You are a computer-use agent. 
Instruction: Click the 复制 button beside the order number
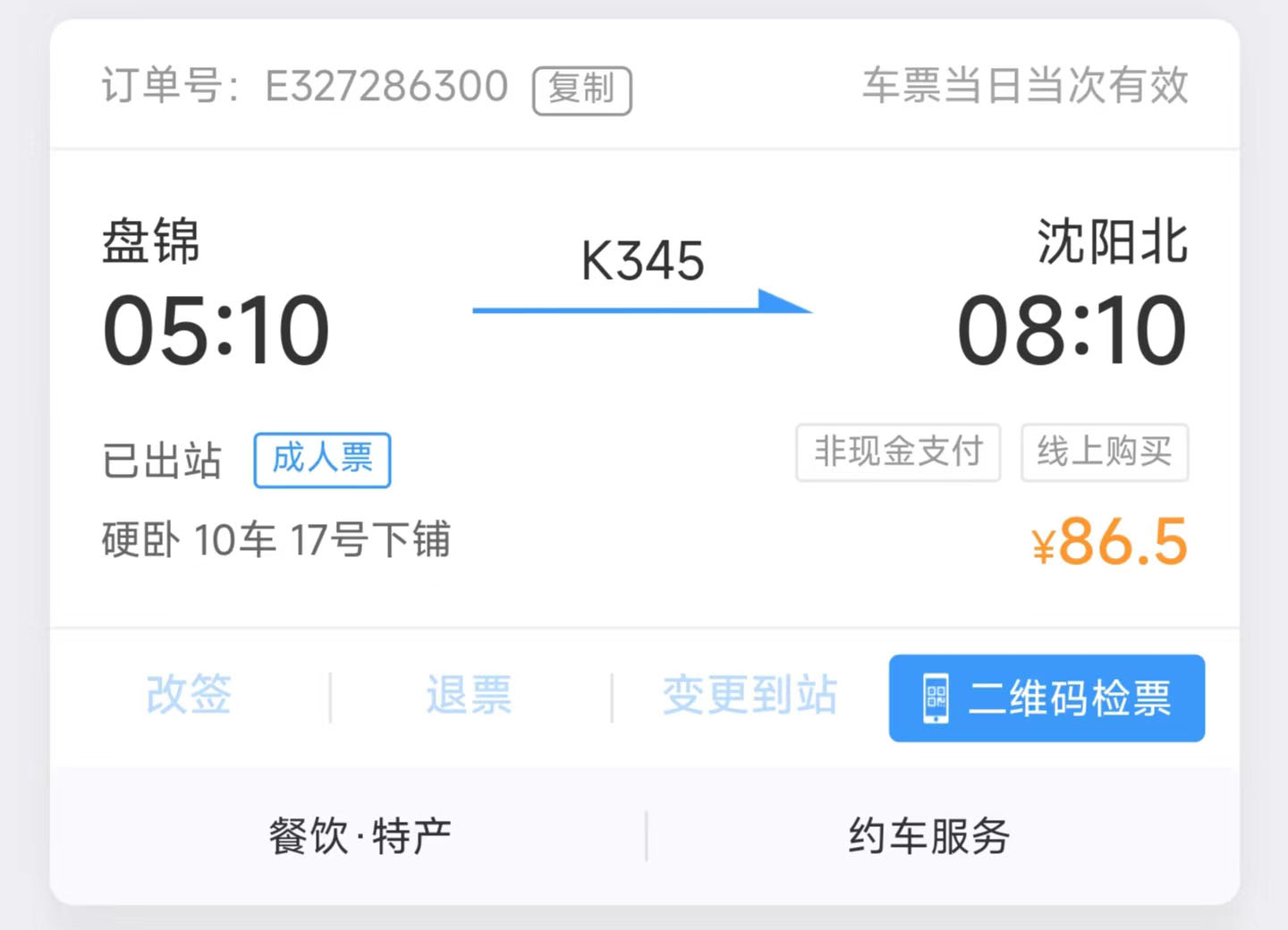point(582,90)
